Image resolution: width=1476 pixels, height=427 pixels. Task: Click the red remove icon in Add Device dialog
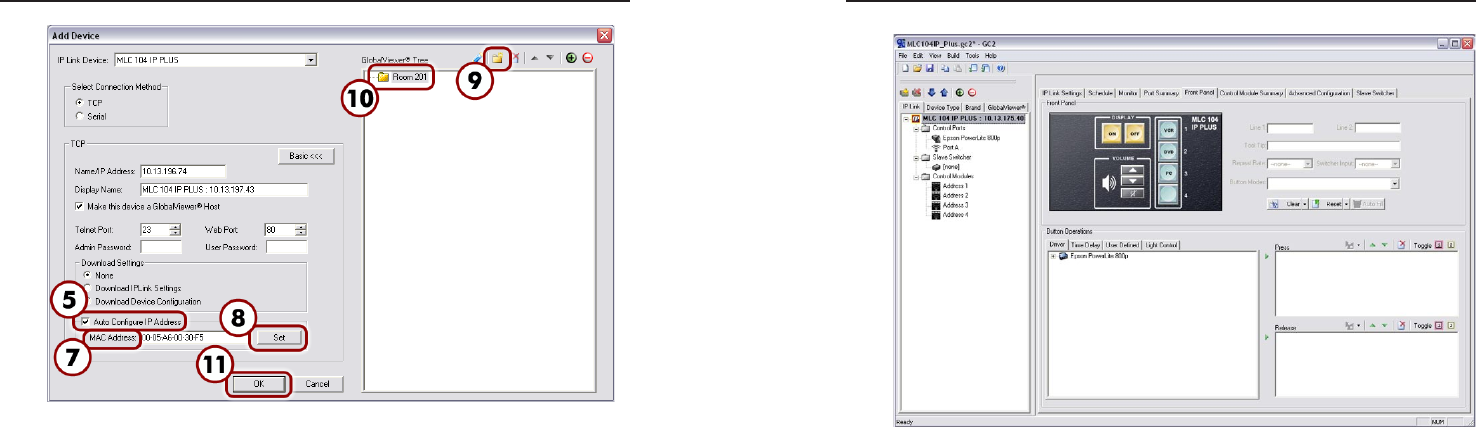(587, 59)
